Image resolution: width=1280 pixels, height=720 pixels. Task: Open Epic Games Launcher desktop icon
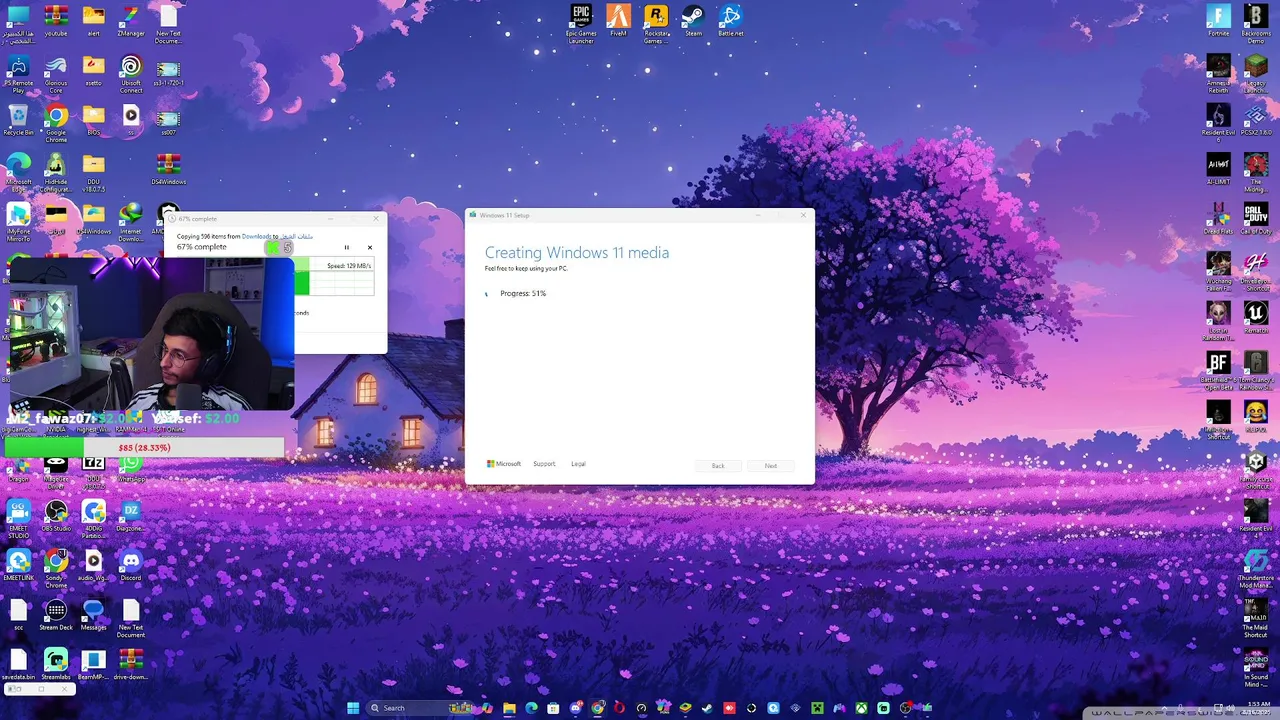click(x=581, y=22)
